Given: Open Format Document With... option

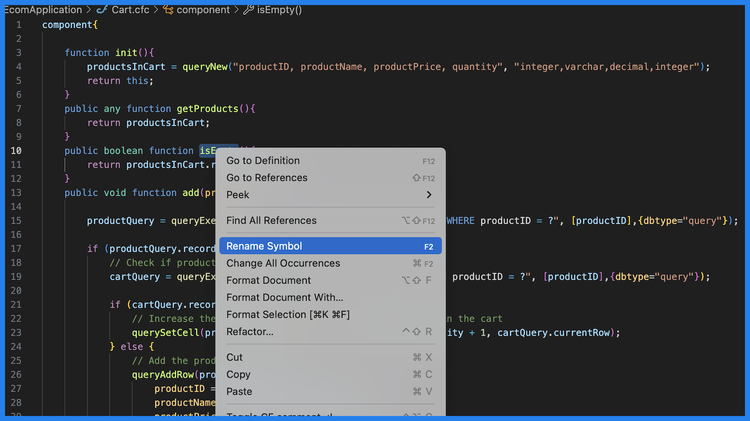Looking at the screenshot, I should (284, 297).
